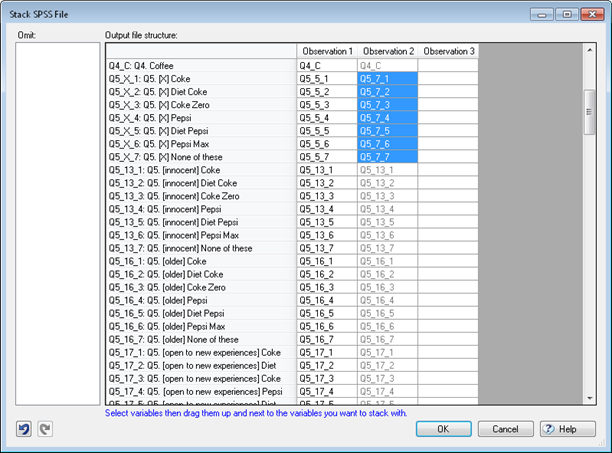Image resolution: width=612 pixels, height=453 pixels.
Task: Select row Q5_X_7: Q5. [X] None of these
Action: (x=201, y=157)
